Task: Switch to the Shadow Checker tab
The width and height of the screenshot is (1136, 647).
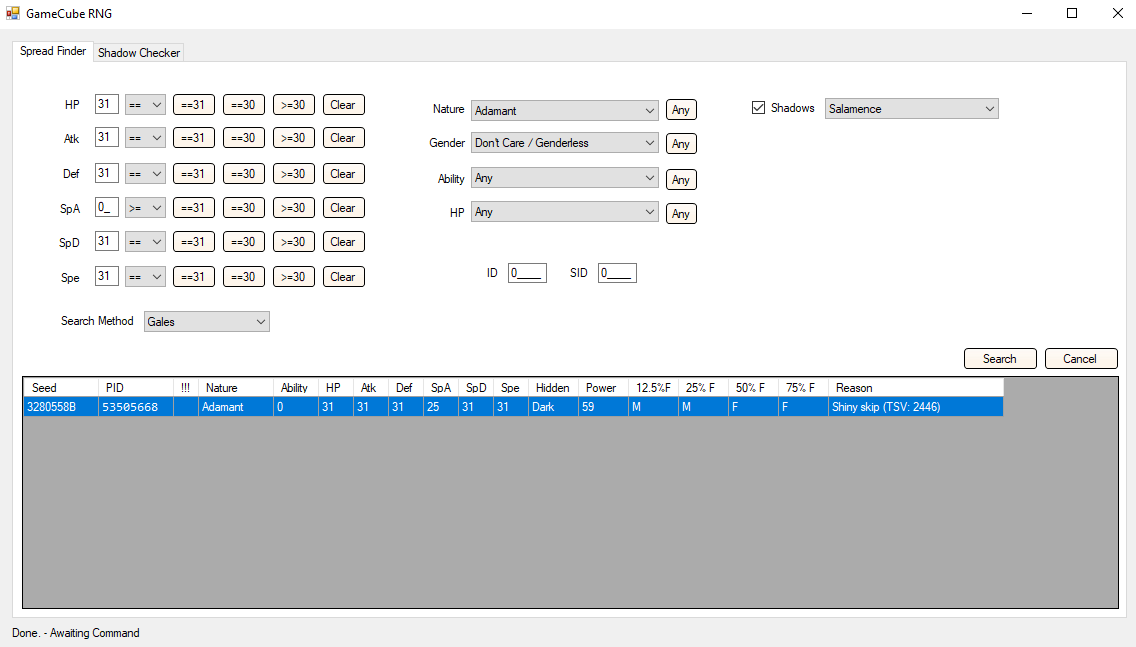Action: 138,52
